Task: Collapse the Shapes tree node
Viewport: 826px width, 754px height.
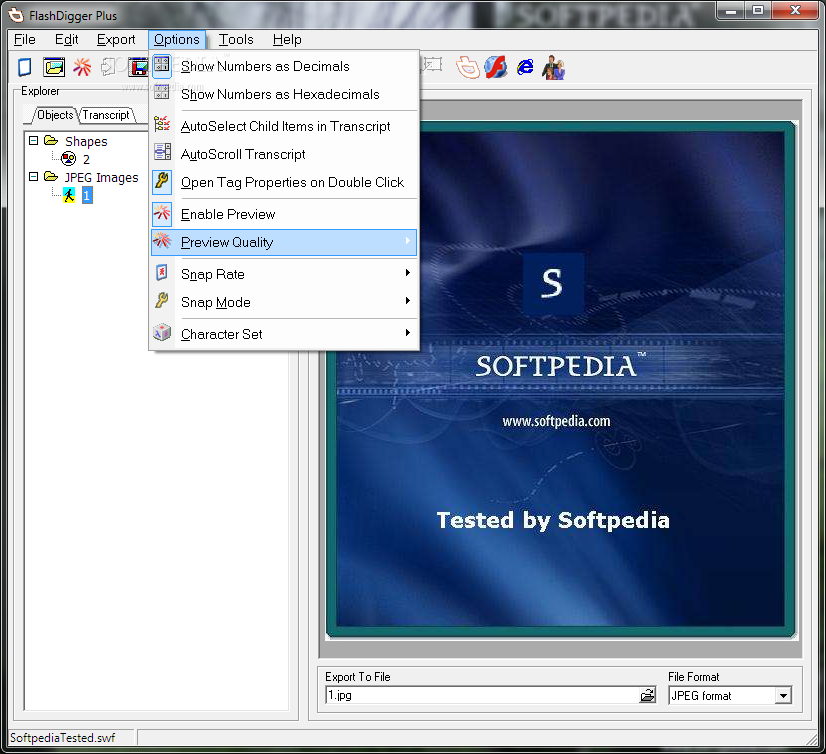Action: click(x=34, y=141)
